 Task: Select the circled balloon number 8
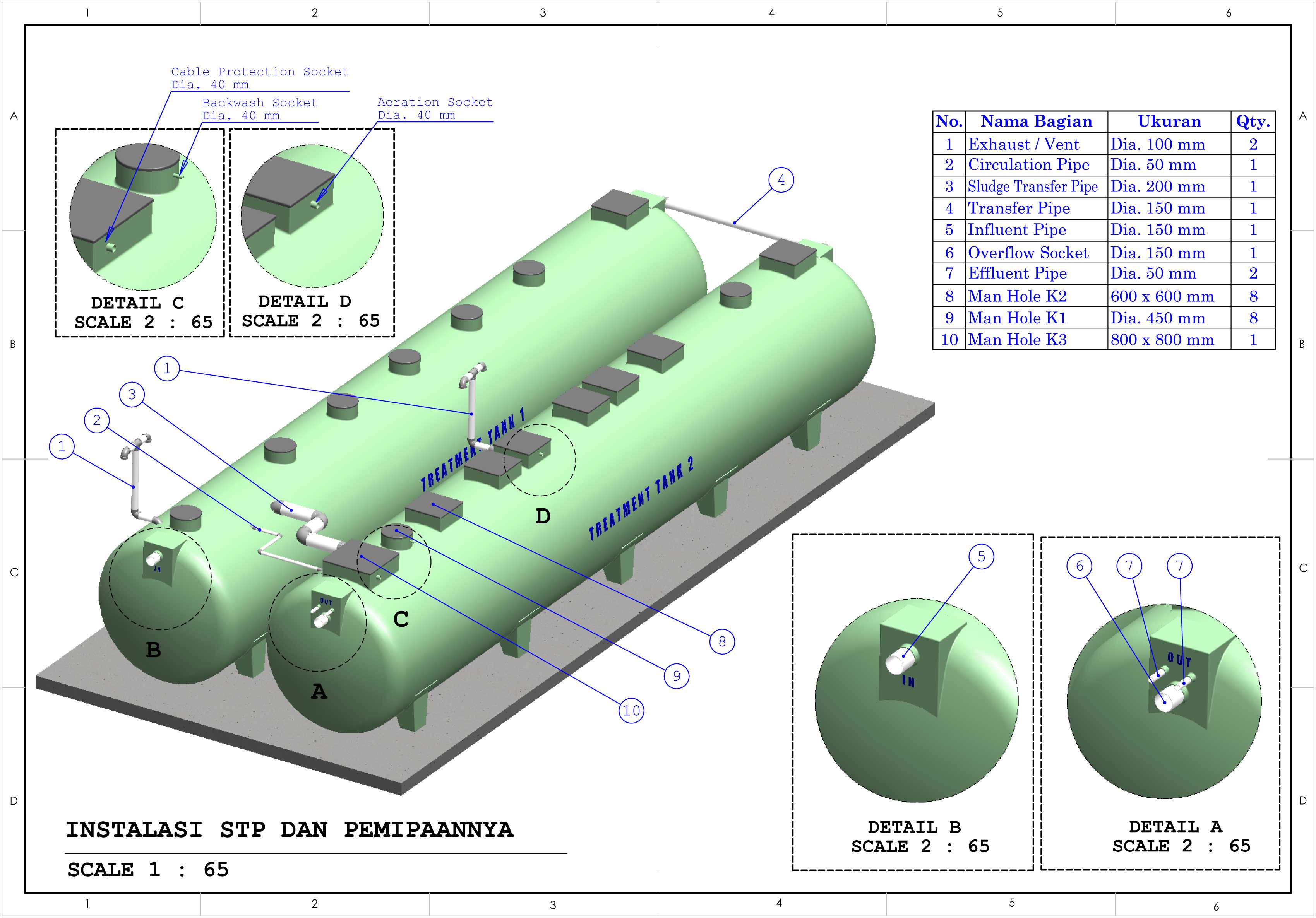pyautogui.click(x=722, y=641)
